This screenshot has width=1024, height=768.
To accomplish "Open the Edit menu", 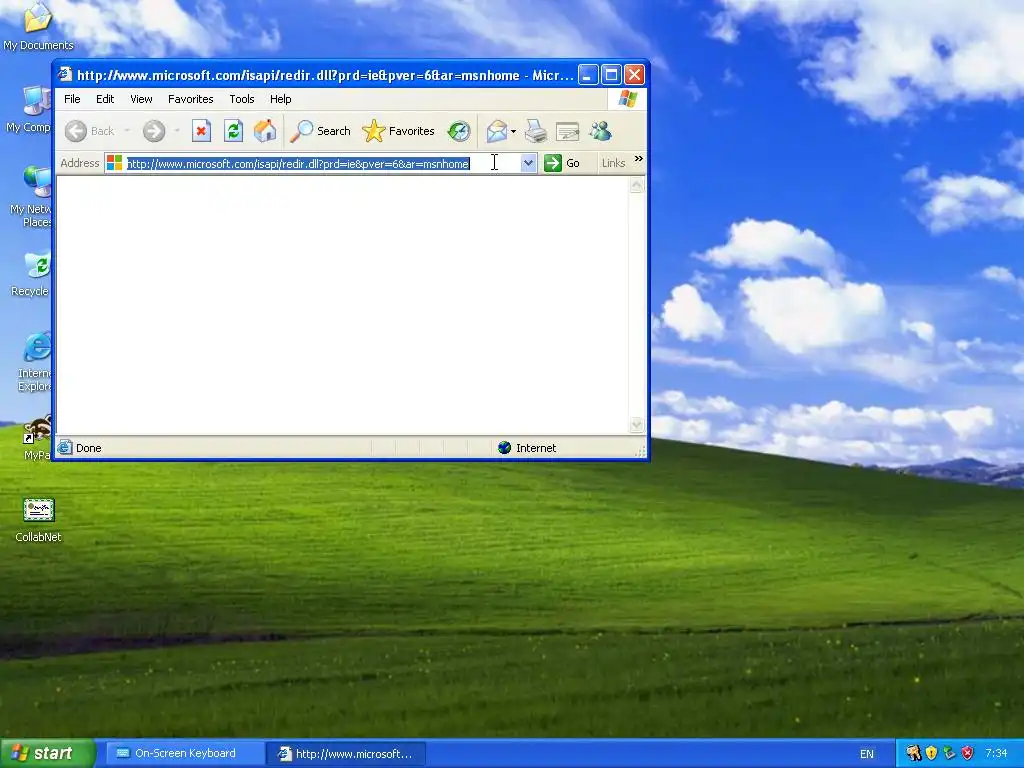I will (x=104, y=99).
